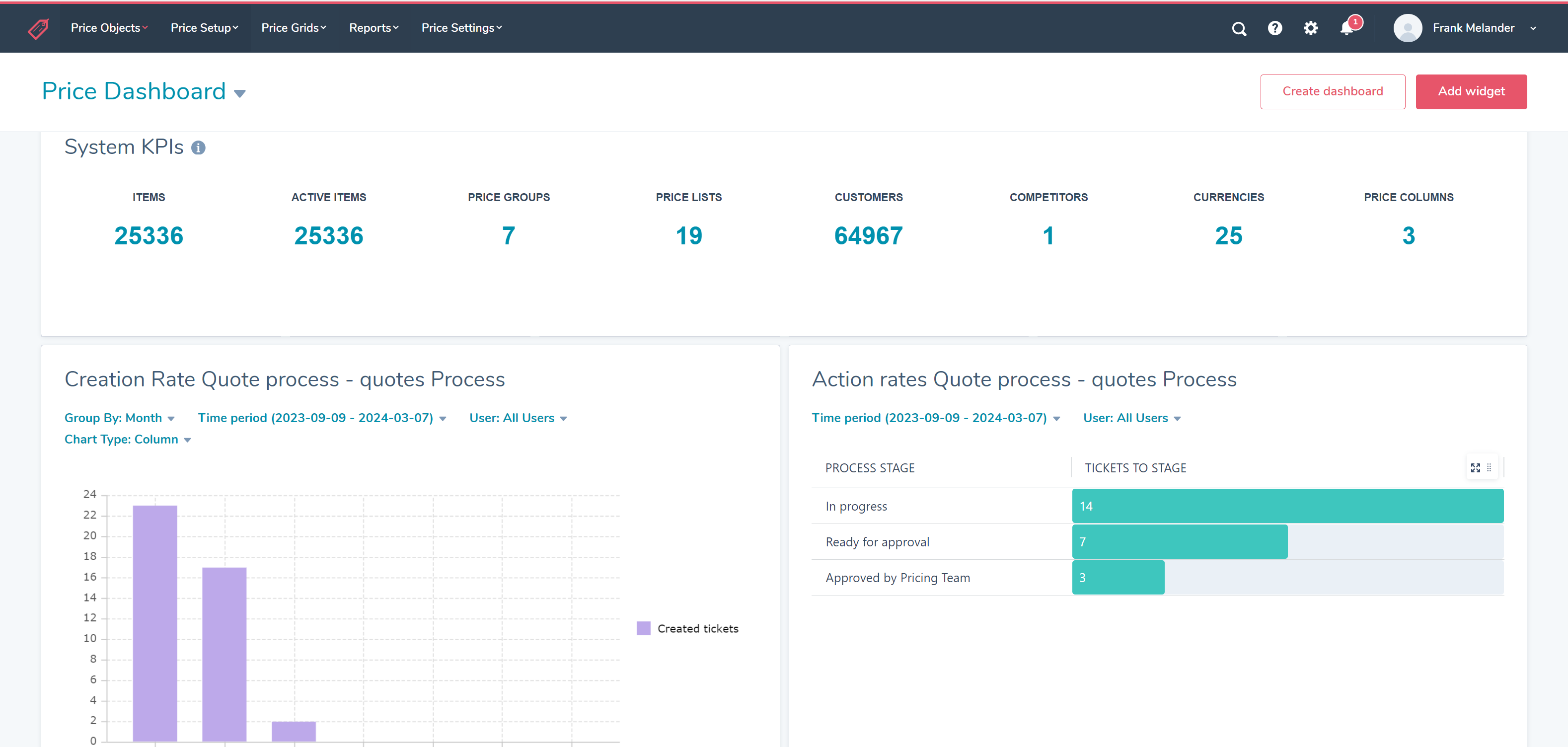Open Action rates User: All Users filter
1568x747 pixels.
[1131, 418]
